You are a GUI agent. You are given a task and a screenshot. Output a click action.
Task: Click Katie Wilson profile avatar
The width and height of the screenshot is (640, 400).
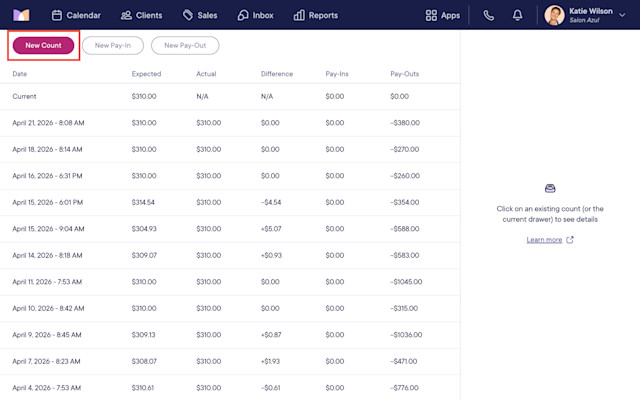coord(554,16)
